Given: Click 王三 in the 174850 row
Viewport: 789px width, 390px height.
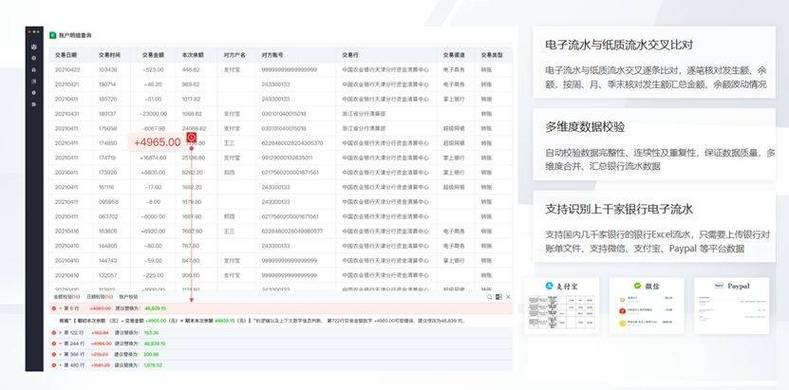Looking at the screenshot, I should click(229, 143).
